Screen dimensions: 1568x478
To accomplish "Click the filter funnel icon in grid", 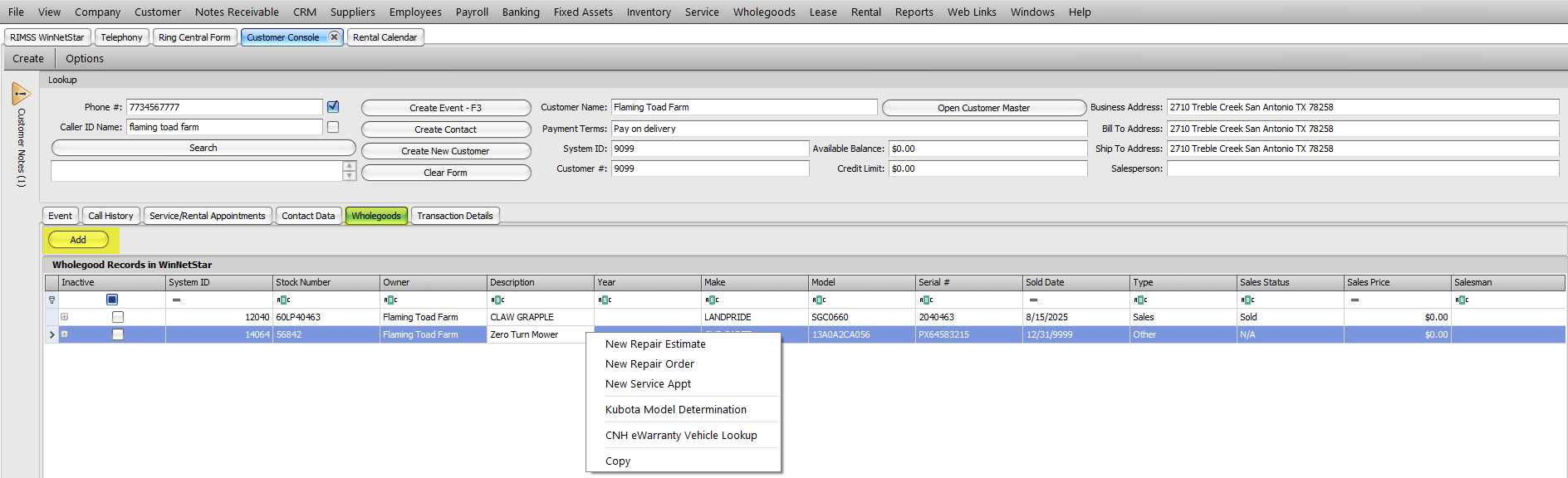I will pos(51,300).
